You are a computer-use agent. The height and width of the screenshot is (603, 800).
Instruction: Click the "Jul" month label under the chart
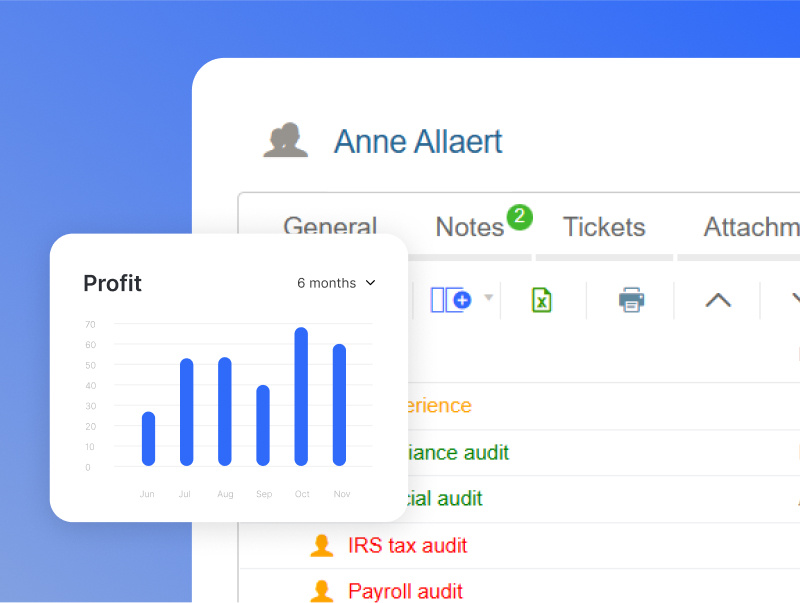(185, 494)
